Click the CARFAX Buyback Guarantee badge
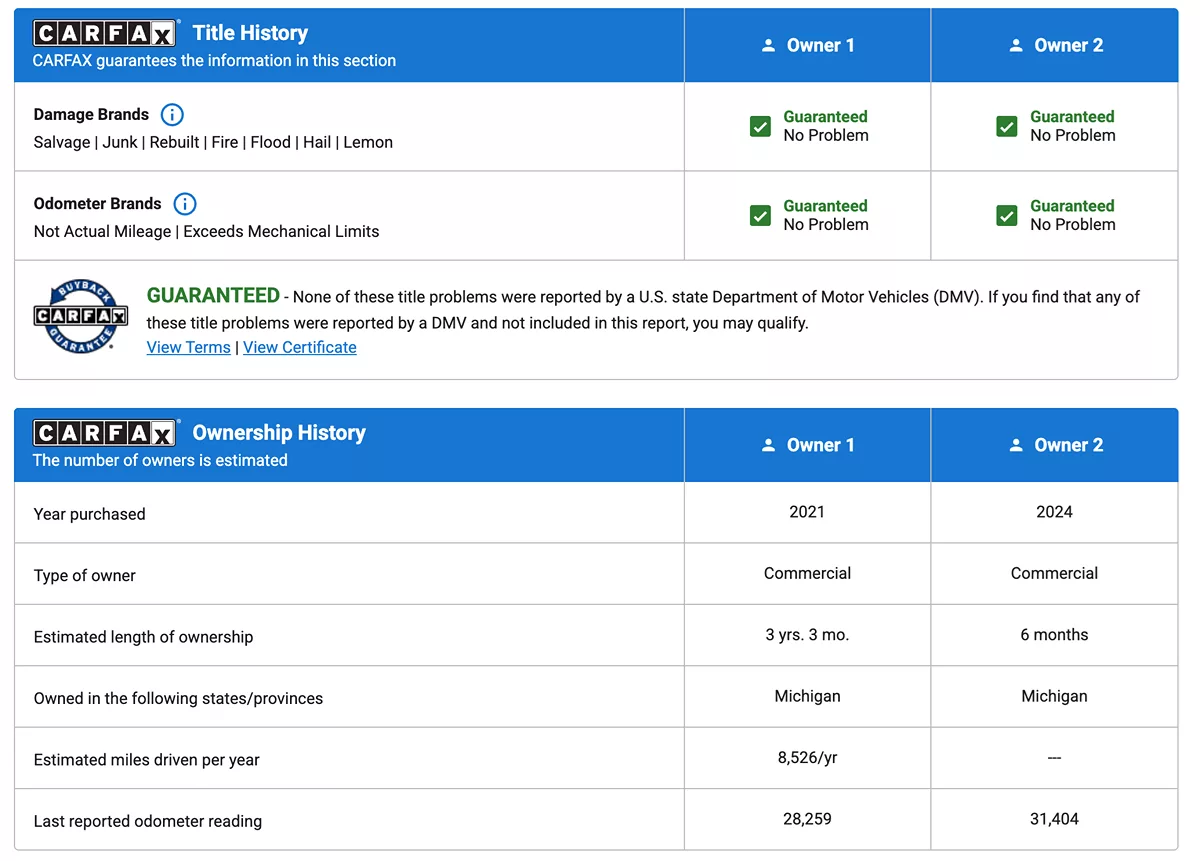The image size is (1200, 861). [x=80, y=317]
